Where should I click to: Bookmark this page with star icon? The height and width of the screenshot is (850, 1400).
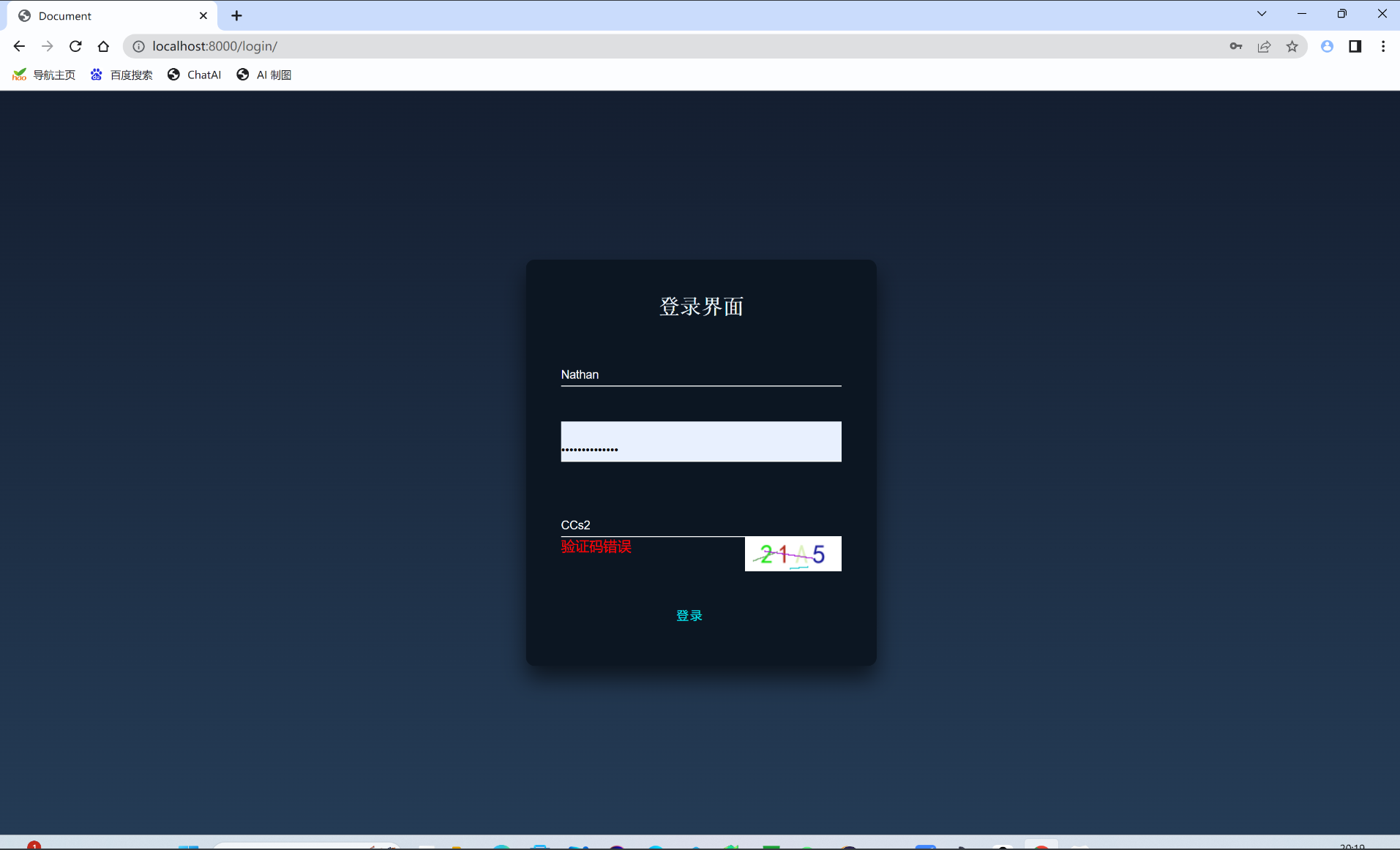(x=1292, y=46)
